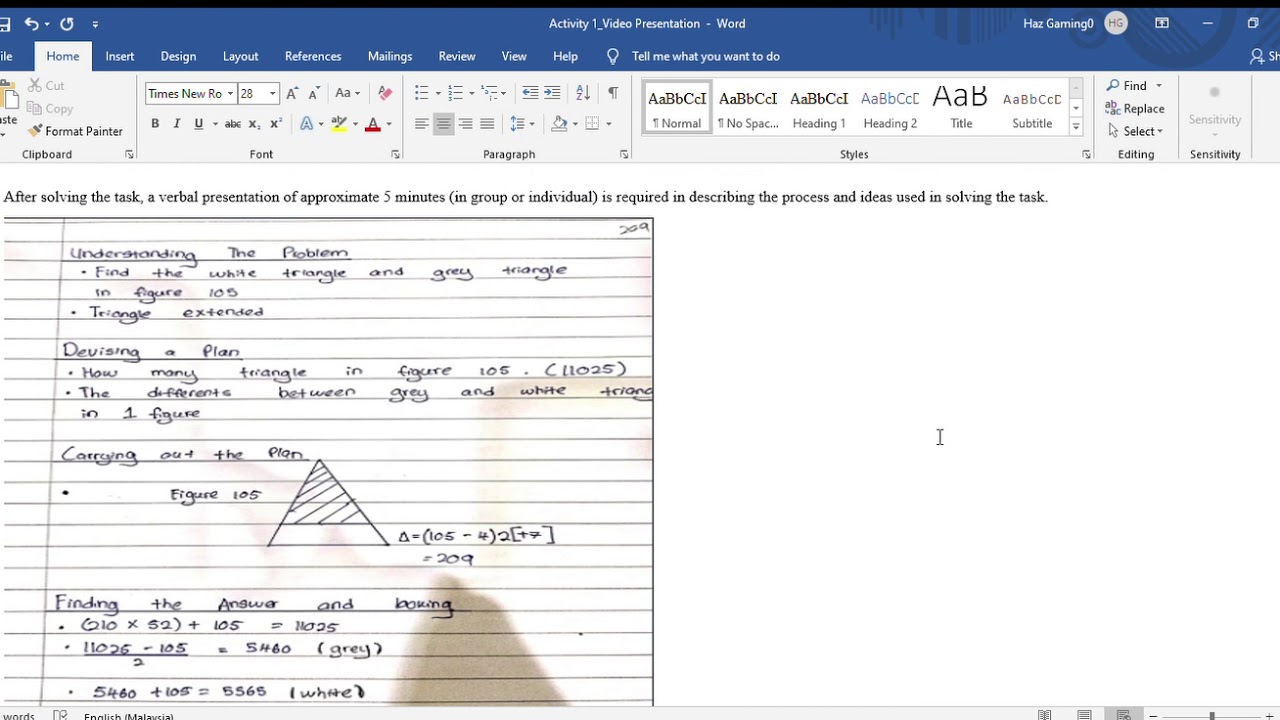1280x720 pixels.
Task: Toggle Strikethrough formatting
Action: [x=233, y=124]
